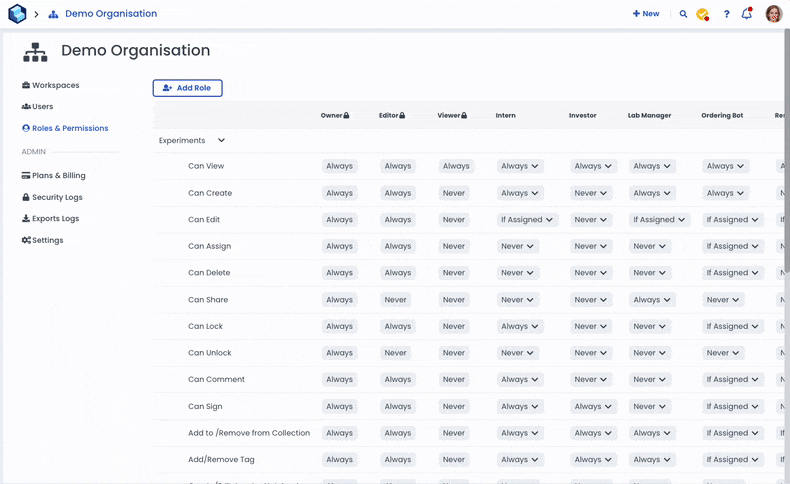The image size is (790, 484).
Task: Open notifications bell icon
Action: (x=746, y=14)
